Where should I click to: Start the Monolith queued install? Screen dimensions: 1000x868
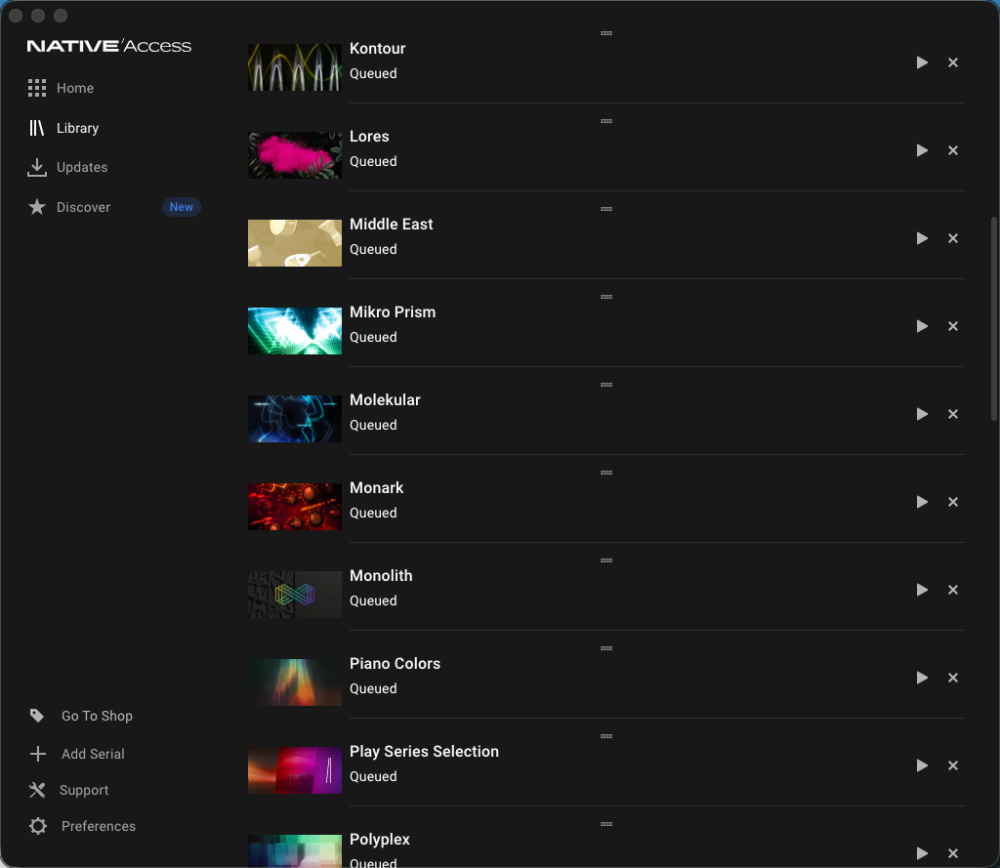pos(922,590)
